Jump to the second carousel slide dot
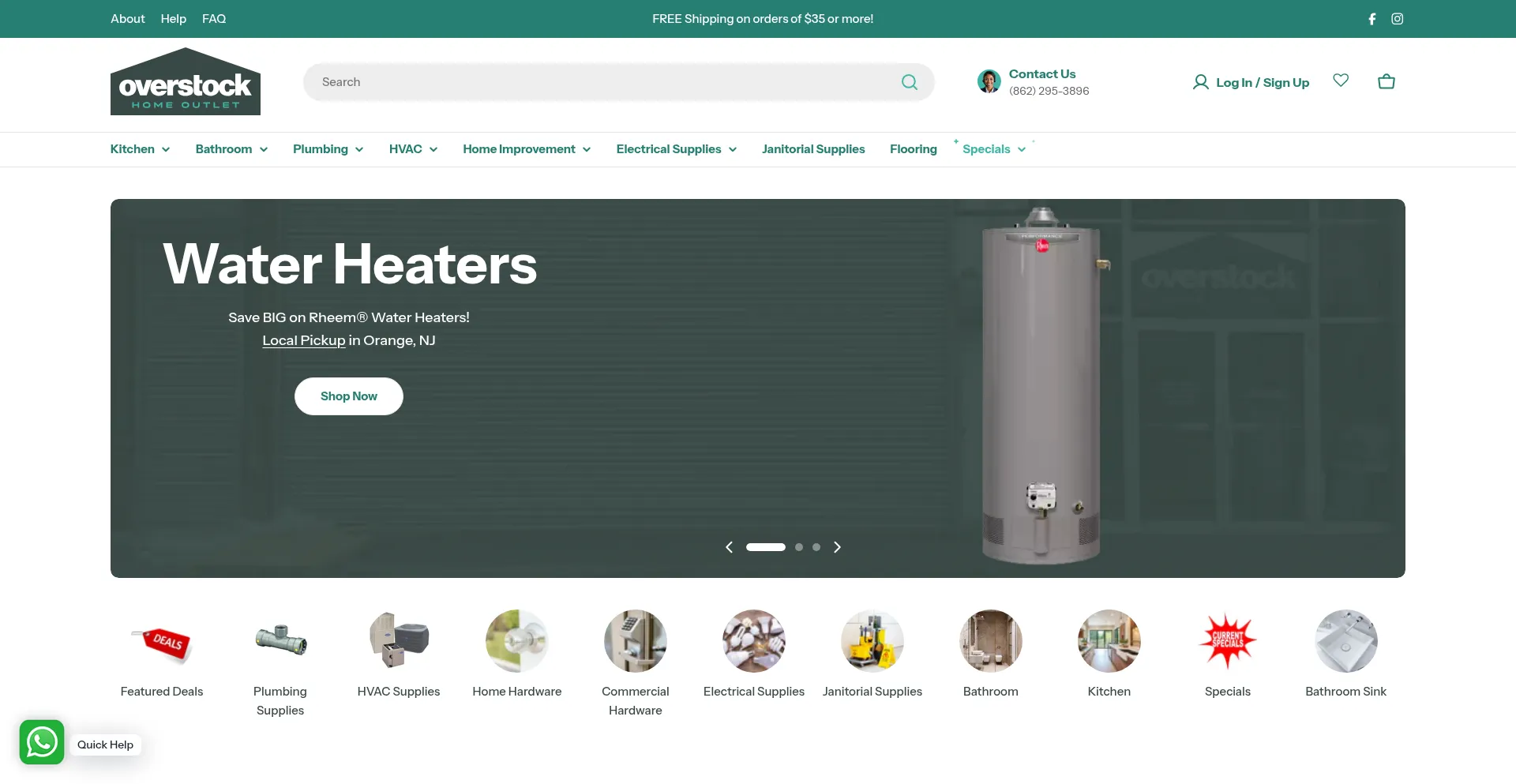1516x784 pixels. [799, 547]
